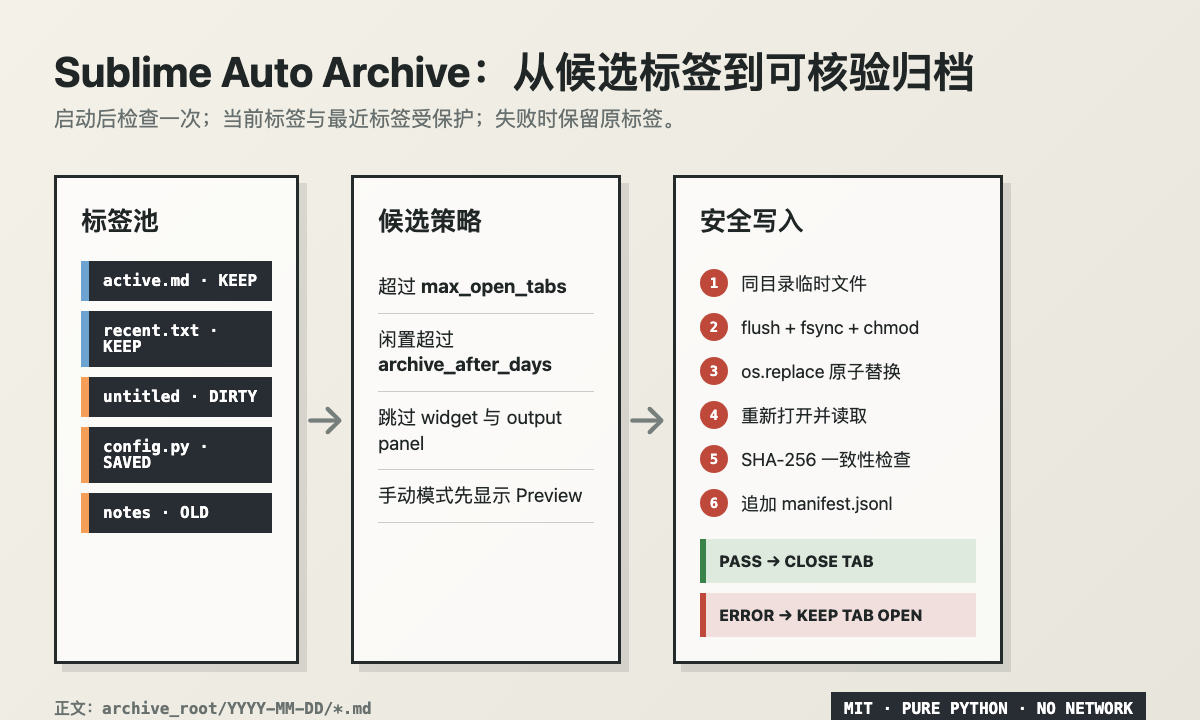The image size is (1200, 720).
Task: Select the flush + fsync + chmod step
Action: (x=830, y=328)
